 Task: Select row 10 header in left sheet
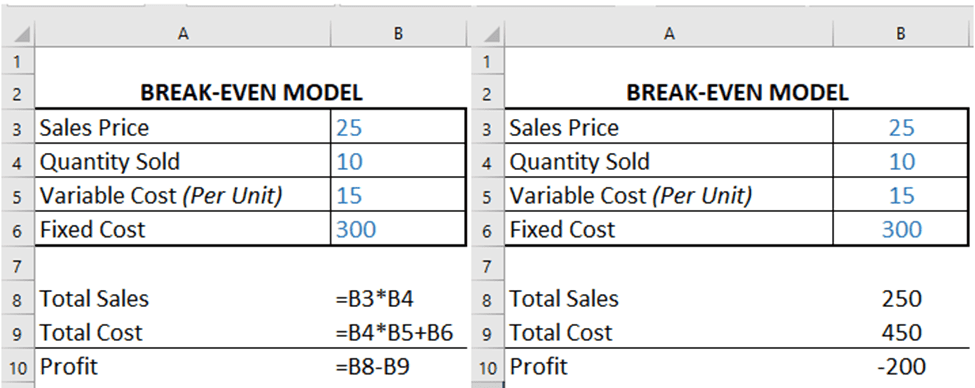[x=17, y=368]
